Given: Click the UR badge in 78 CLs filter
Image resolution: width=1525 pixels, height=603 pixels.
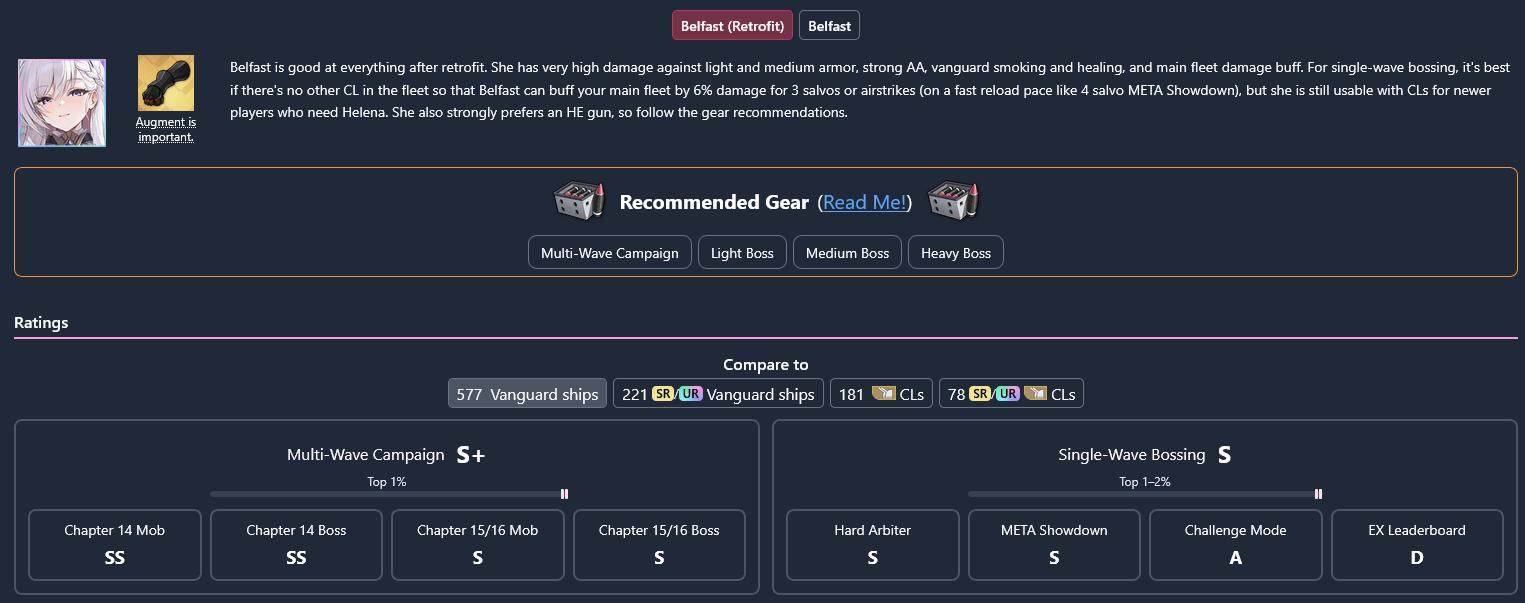Looking at the screenshot, I should tap(1008, 394).
